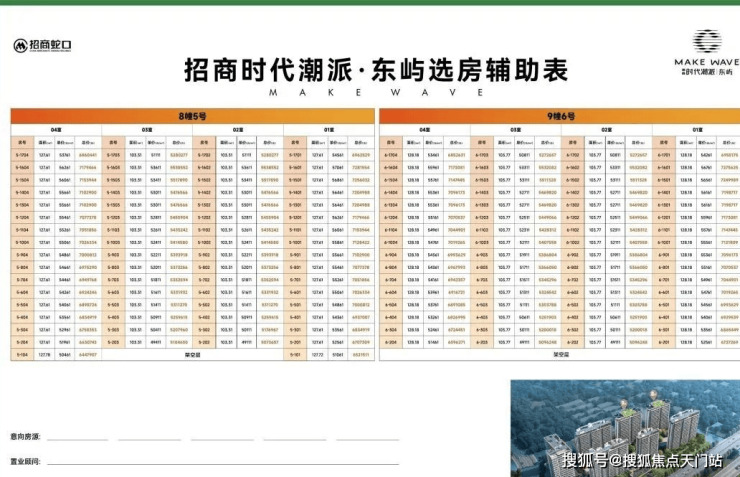Select room cell 5-1704
The width and height of the screenshot is (740, 477).
pos(22,155)
